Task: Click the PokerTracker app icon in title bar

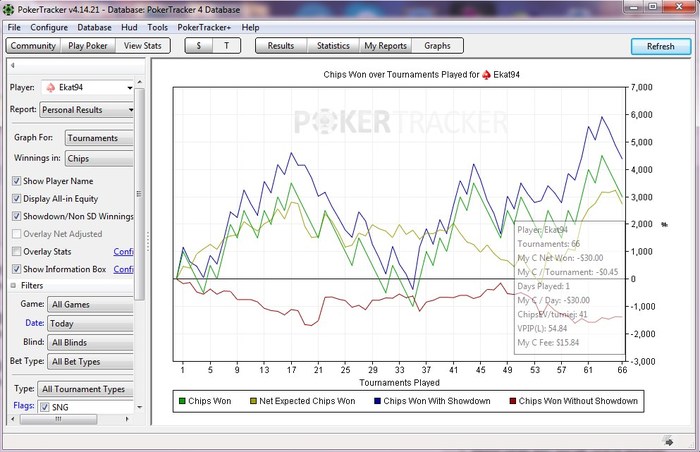Action: pos(8,9)
